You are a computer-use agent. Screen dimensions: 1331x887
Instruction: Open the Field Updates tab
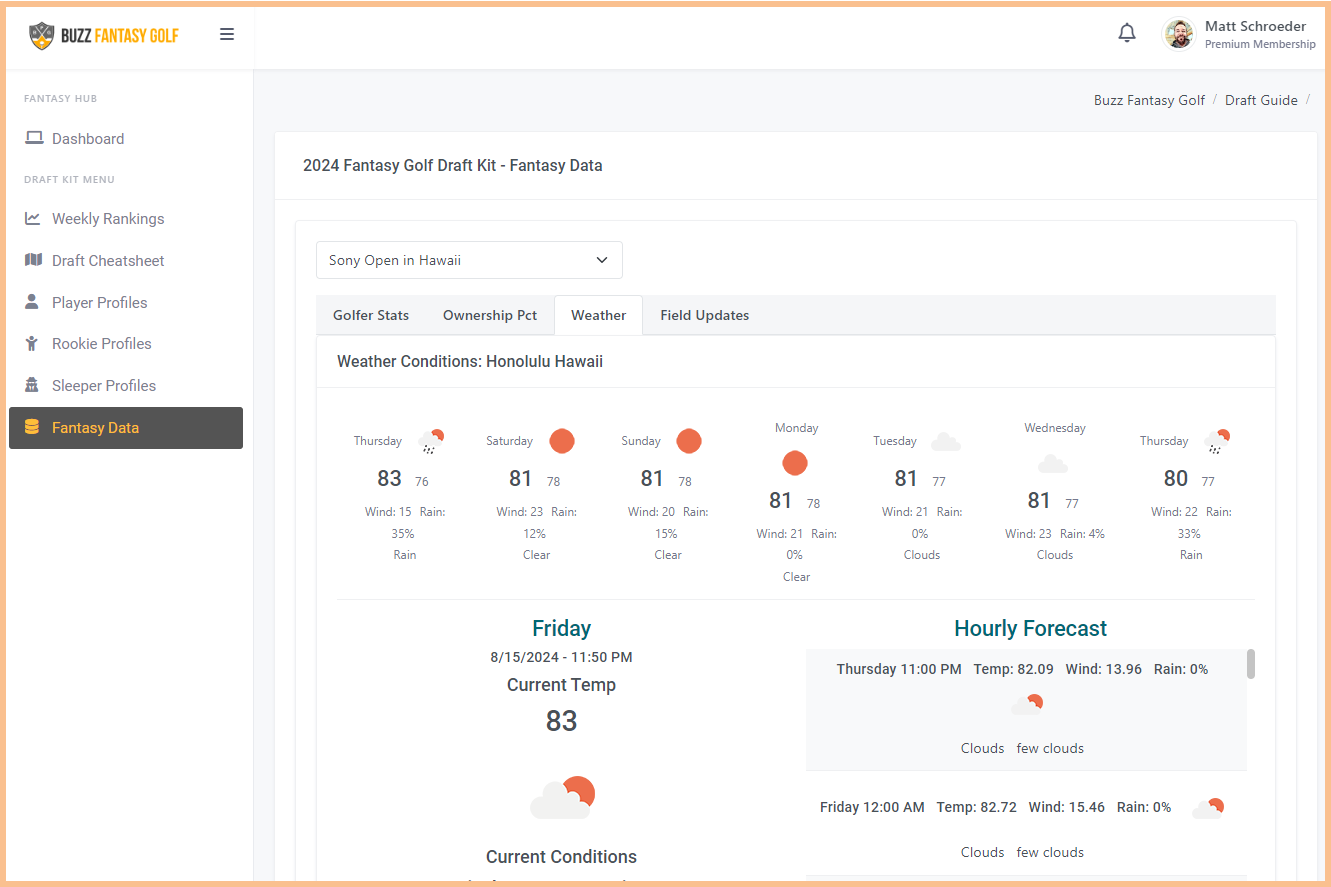coord(704,315)
